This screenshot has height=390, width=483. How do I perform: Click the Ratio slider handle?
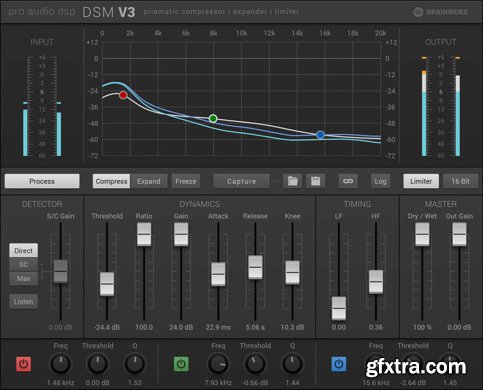click(144, 234)
